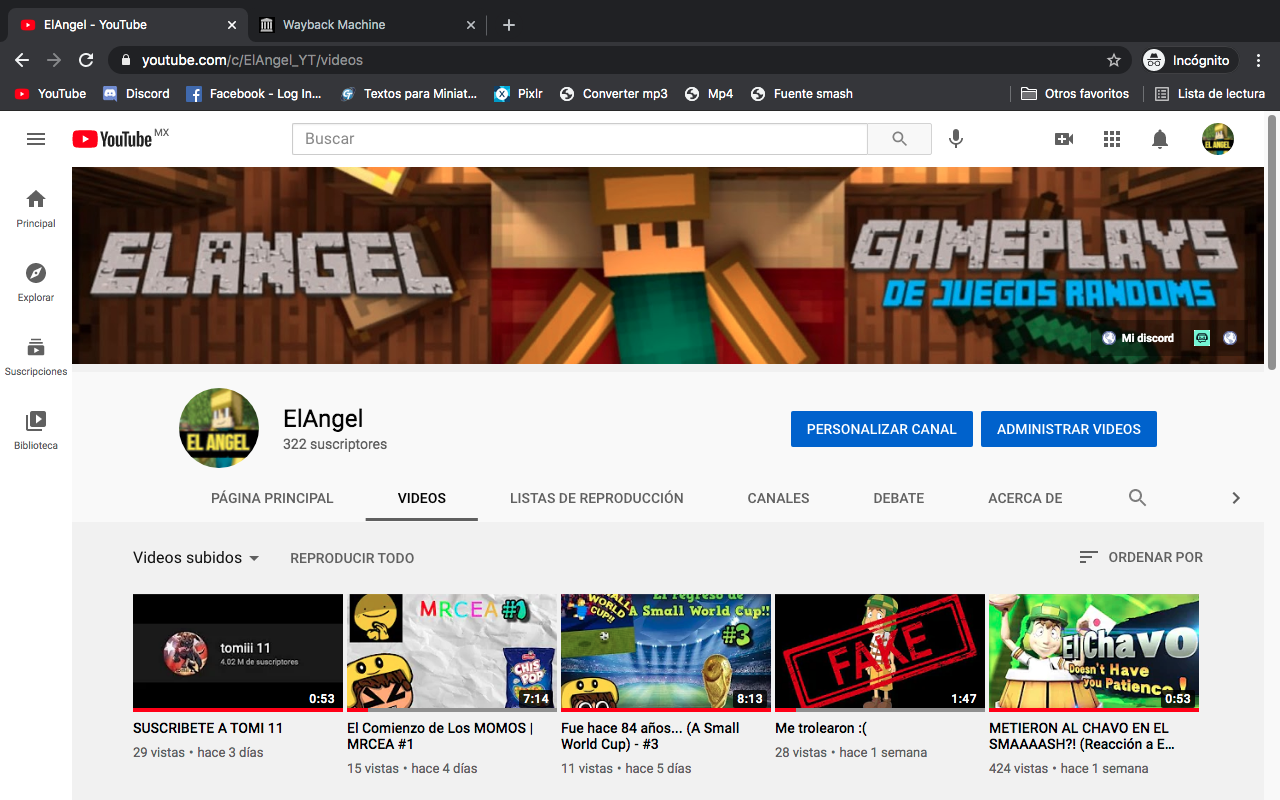Select the Videos channel tab

click(x=422, y=498)
